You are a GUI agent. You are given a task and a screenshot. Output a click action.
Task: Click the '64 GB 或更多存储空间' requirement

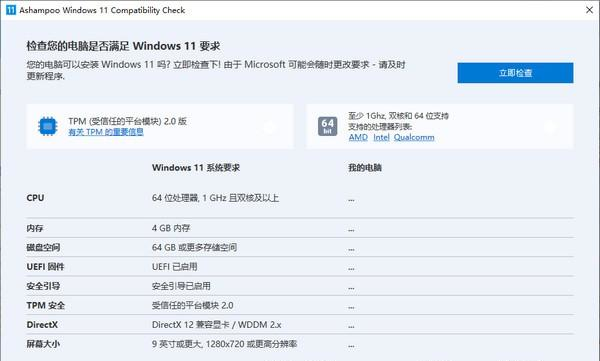tap(194, 247)
